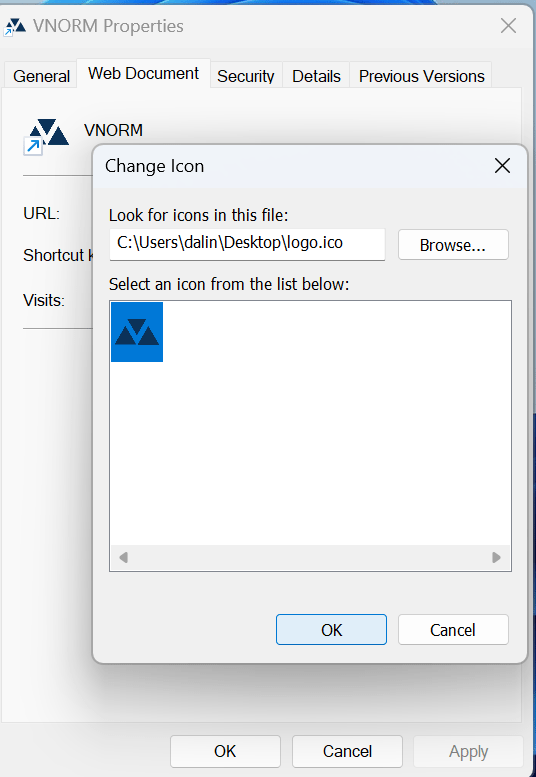The image size is (536, 777).
Task: Cancel the Change Icon dialog
Action: click(x=453, y=630)
